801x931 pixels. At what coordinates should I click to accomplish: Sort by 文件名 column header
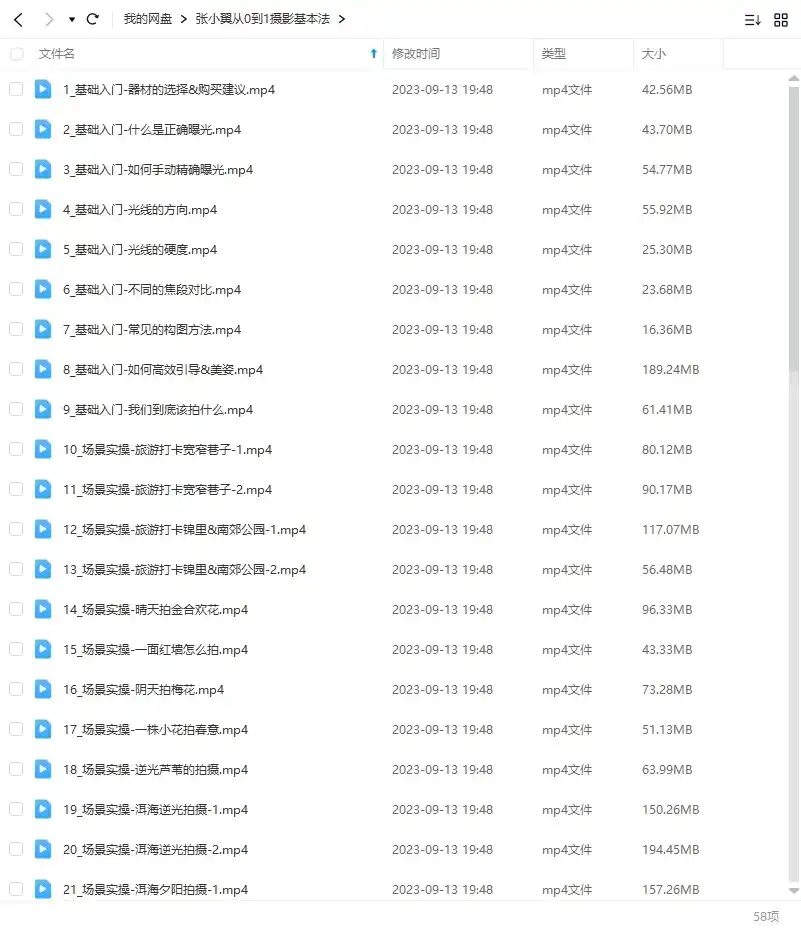pyautogui.click(x=57, y=54)
